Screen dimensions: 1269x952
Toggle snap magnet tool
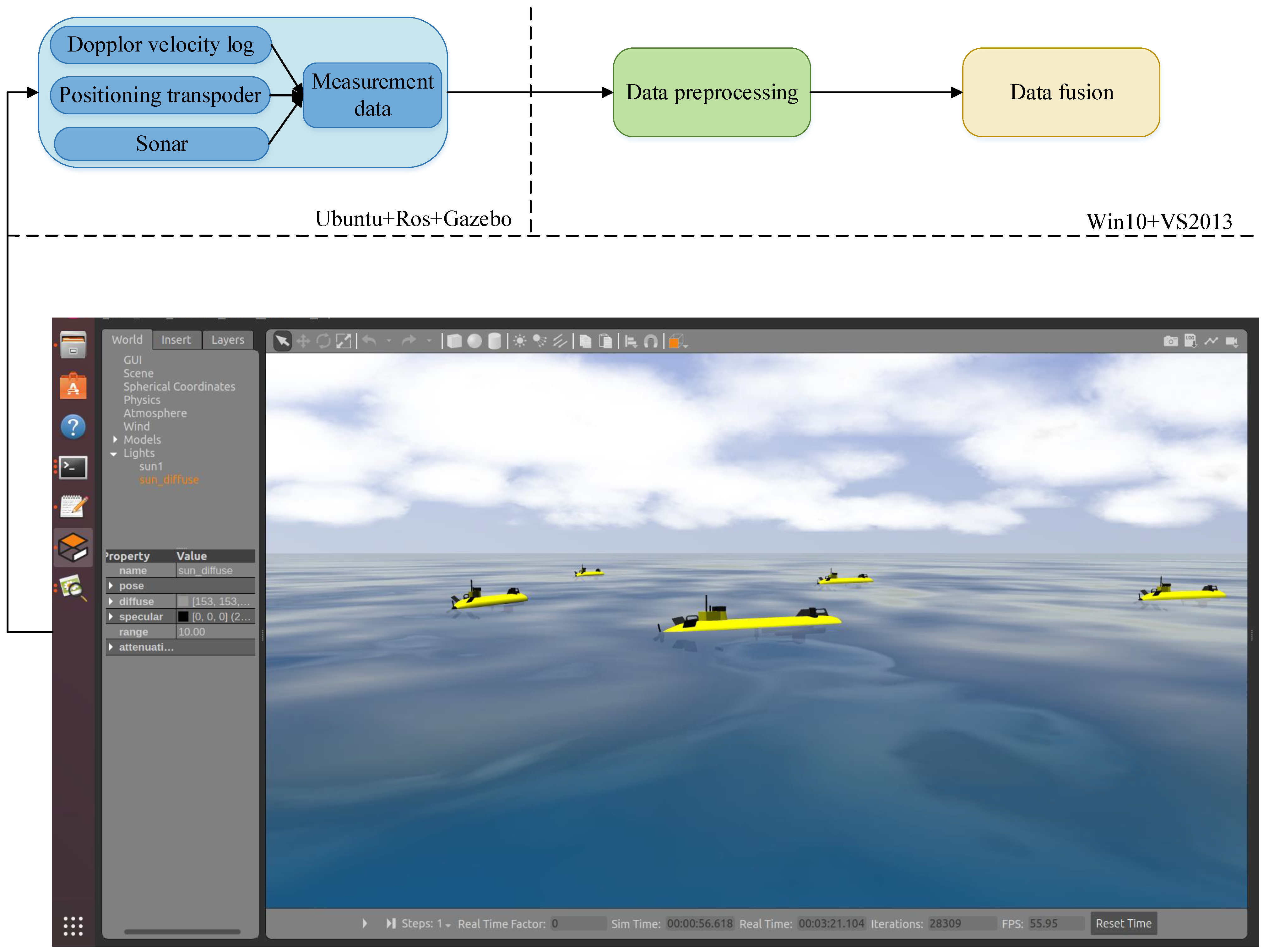click(x=651, y=341)
